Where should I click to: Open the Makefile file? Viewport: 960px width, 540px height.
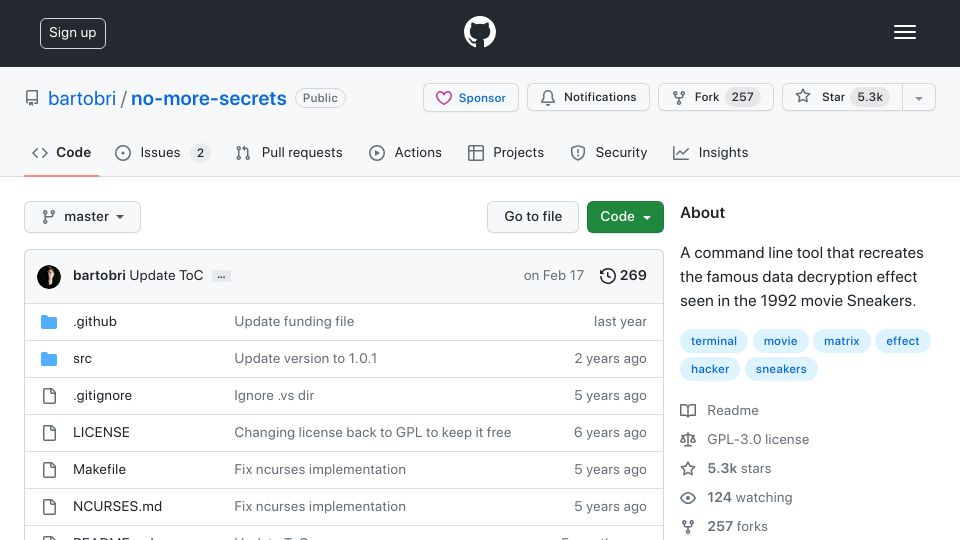pos(99,470)
